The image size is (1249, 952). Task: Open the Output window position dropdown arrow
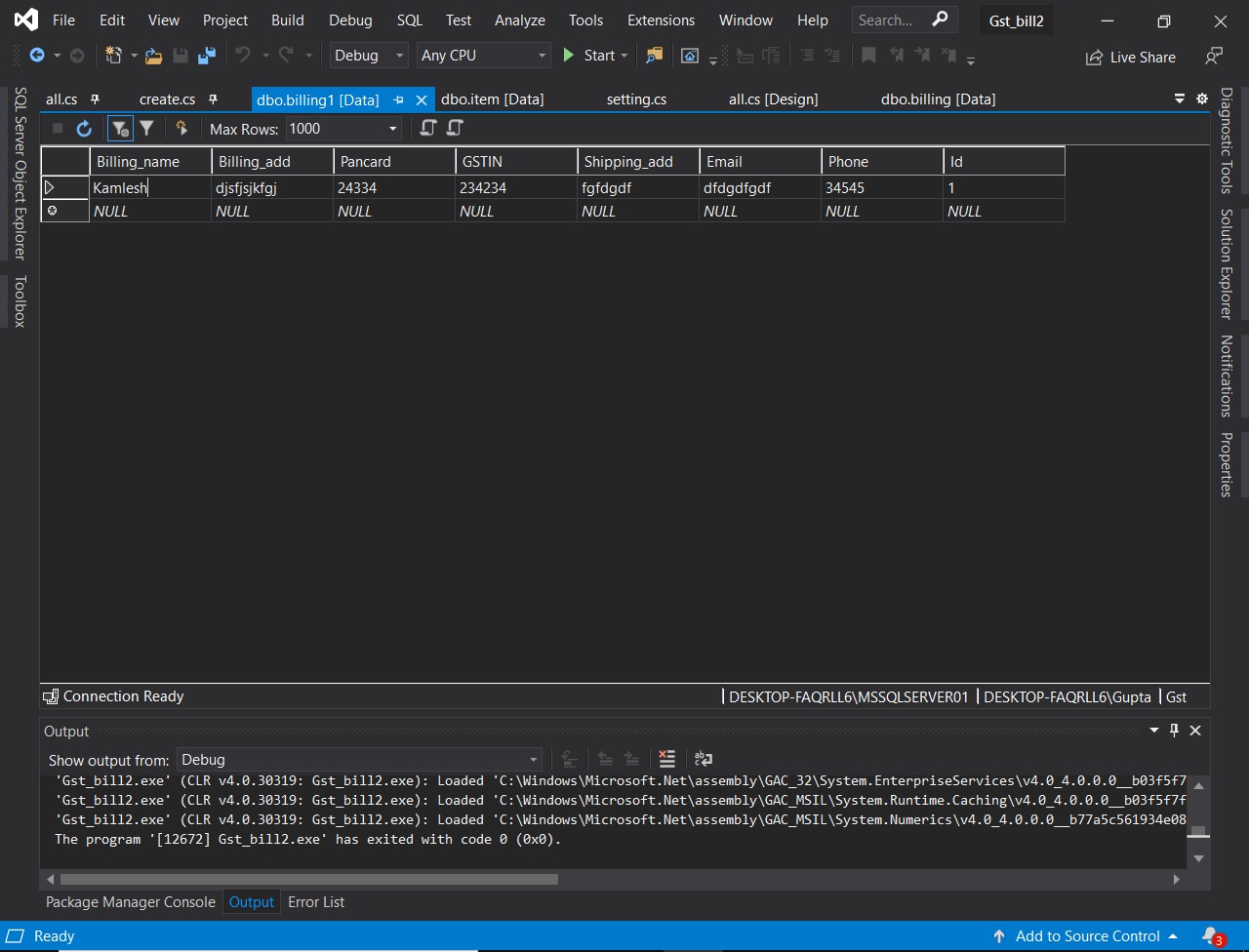tap(1154, 731)
